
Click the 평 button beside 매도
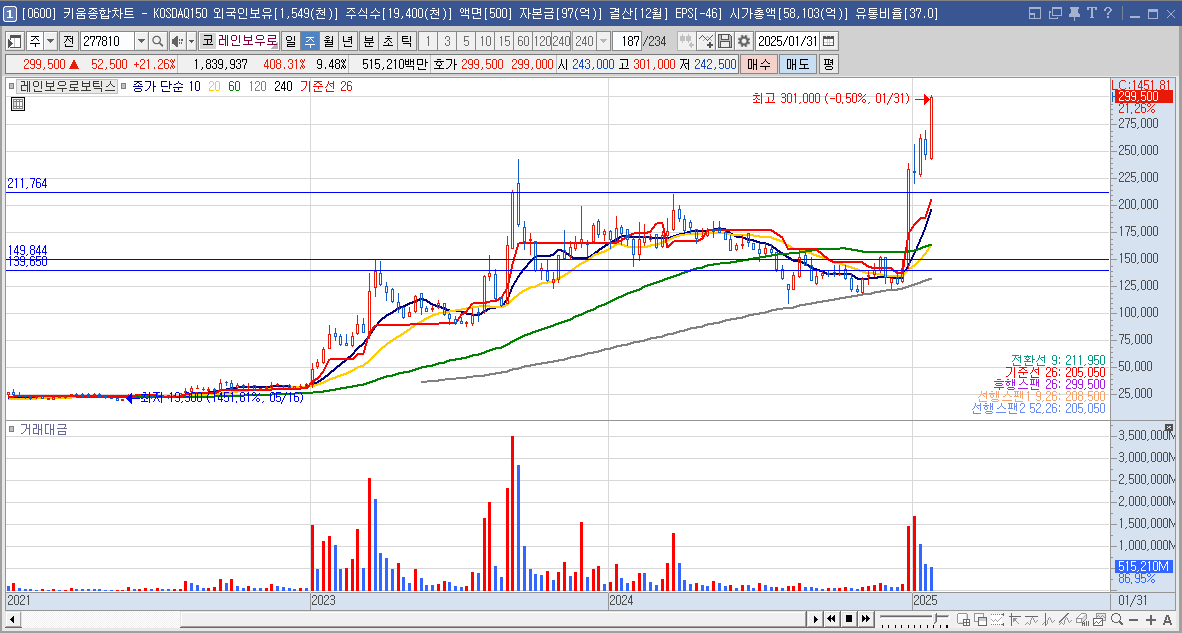tap(828, 65)
